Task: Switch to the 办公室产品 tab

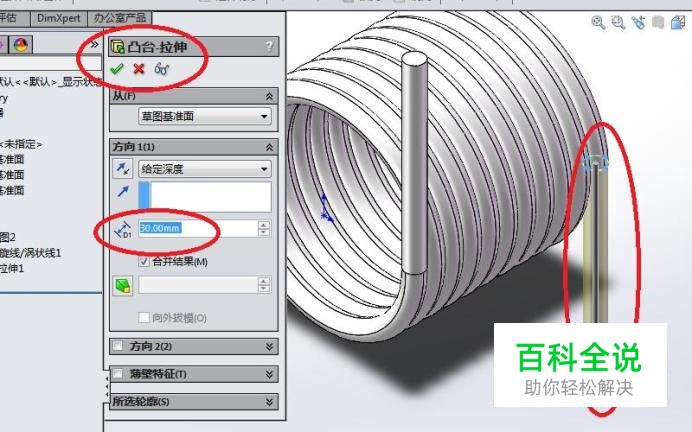Action: [120, 18]
